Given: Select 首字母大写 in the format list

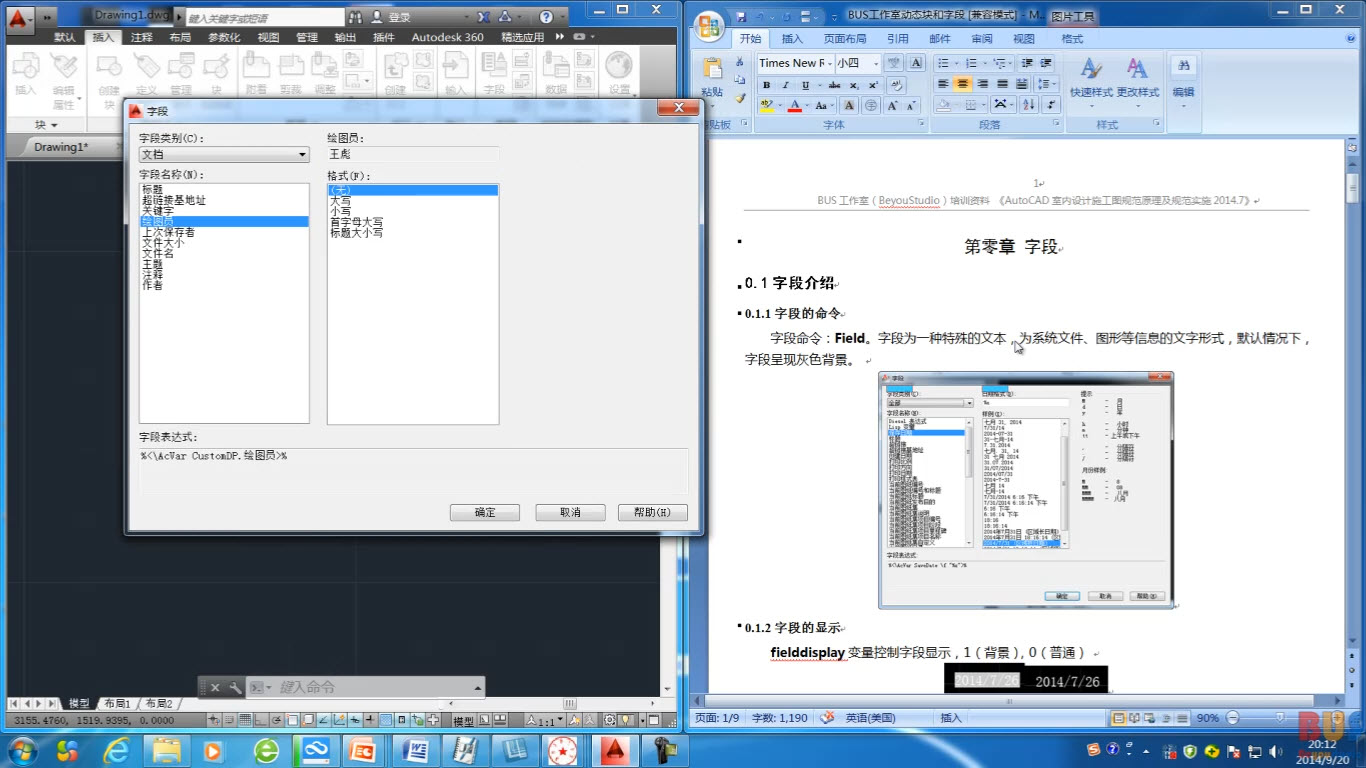Looking at the screenshot, I should 357,222.
